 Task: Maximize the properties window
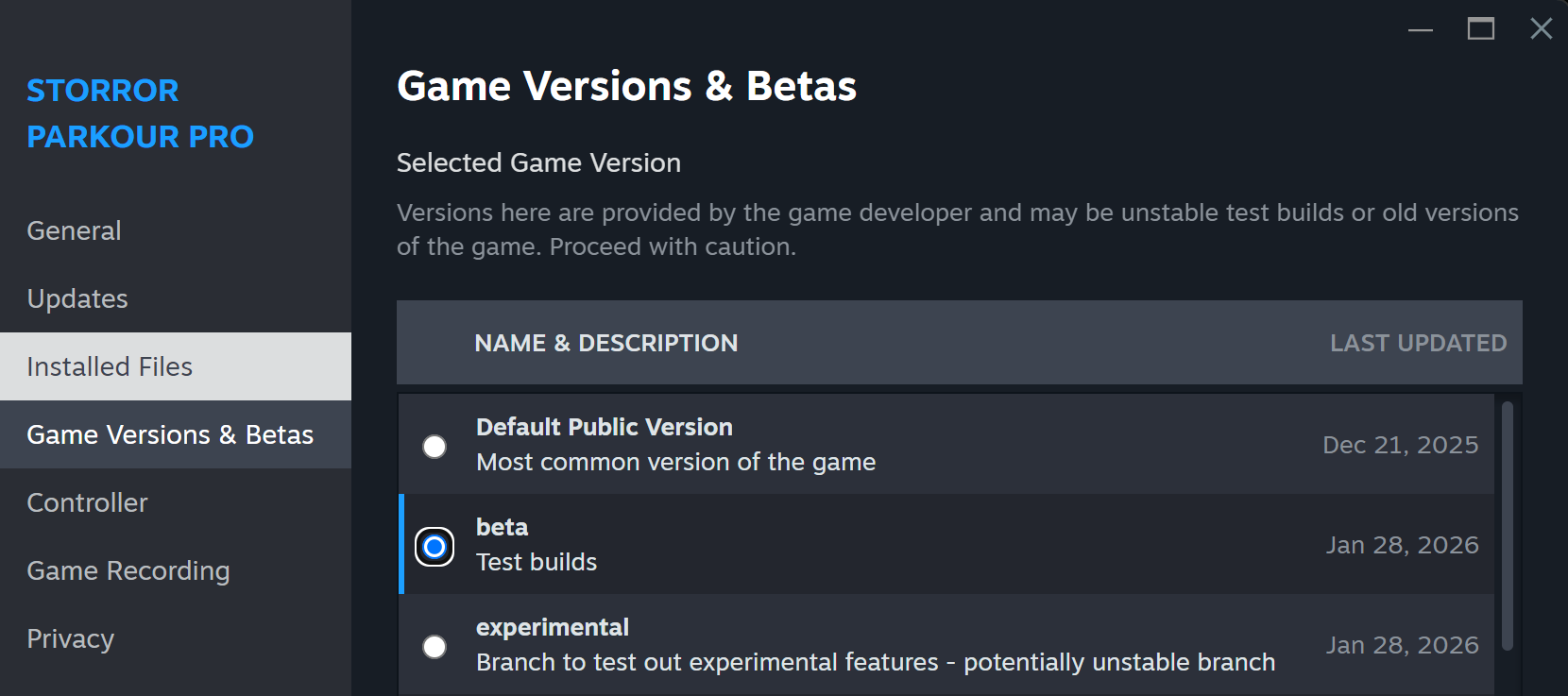[1480, 29]
